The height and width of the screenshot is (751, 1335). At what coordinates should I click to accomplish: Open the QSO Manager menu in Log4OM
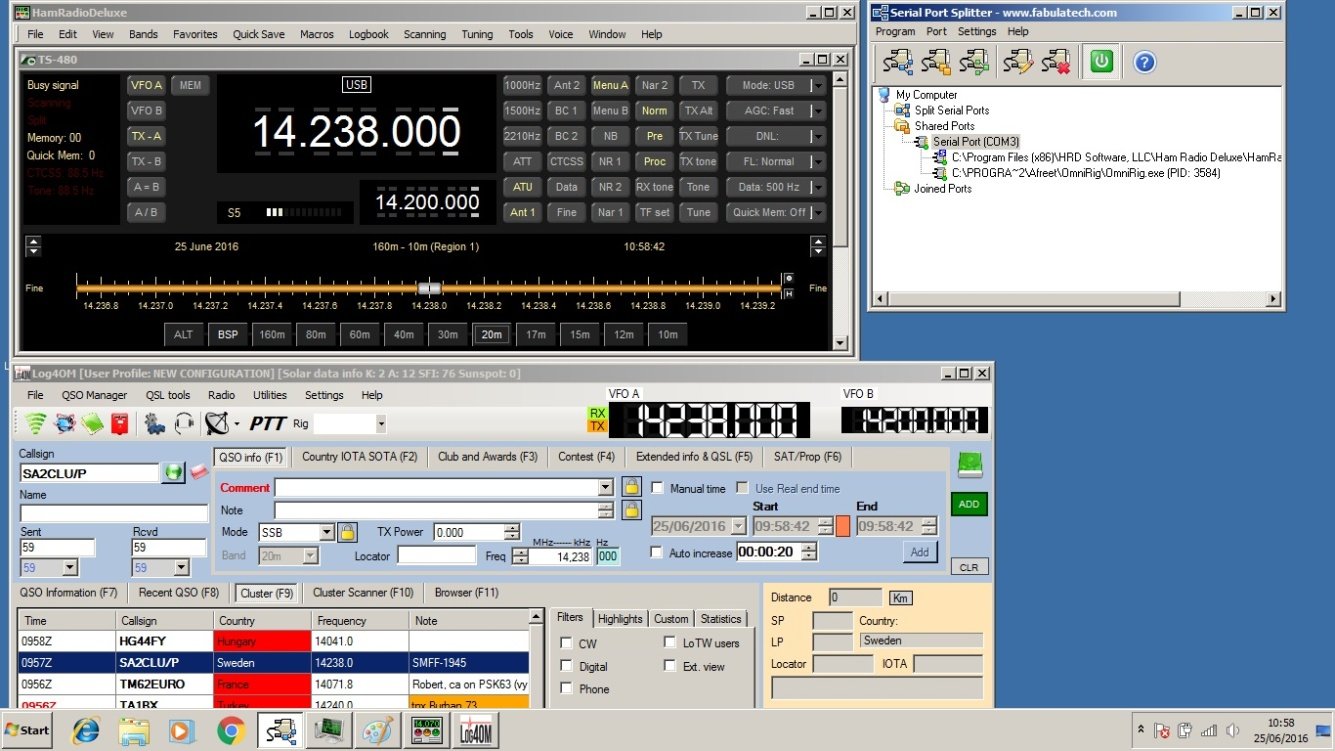click(94, 395)
